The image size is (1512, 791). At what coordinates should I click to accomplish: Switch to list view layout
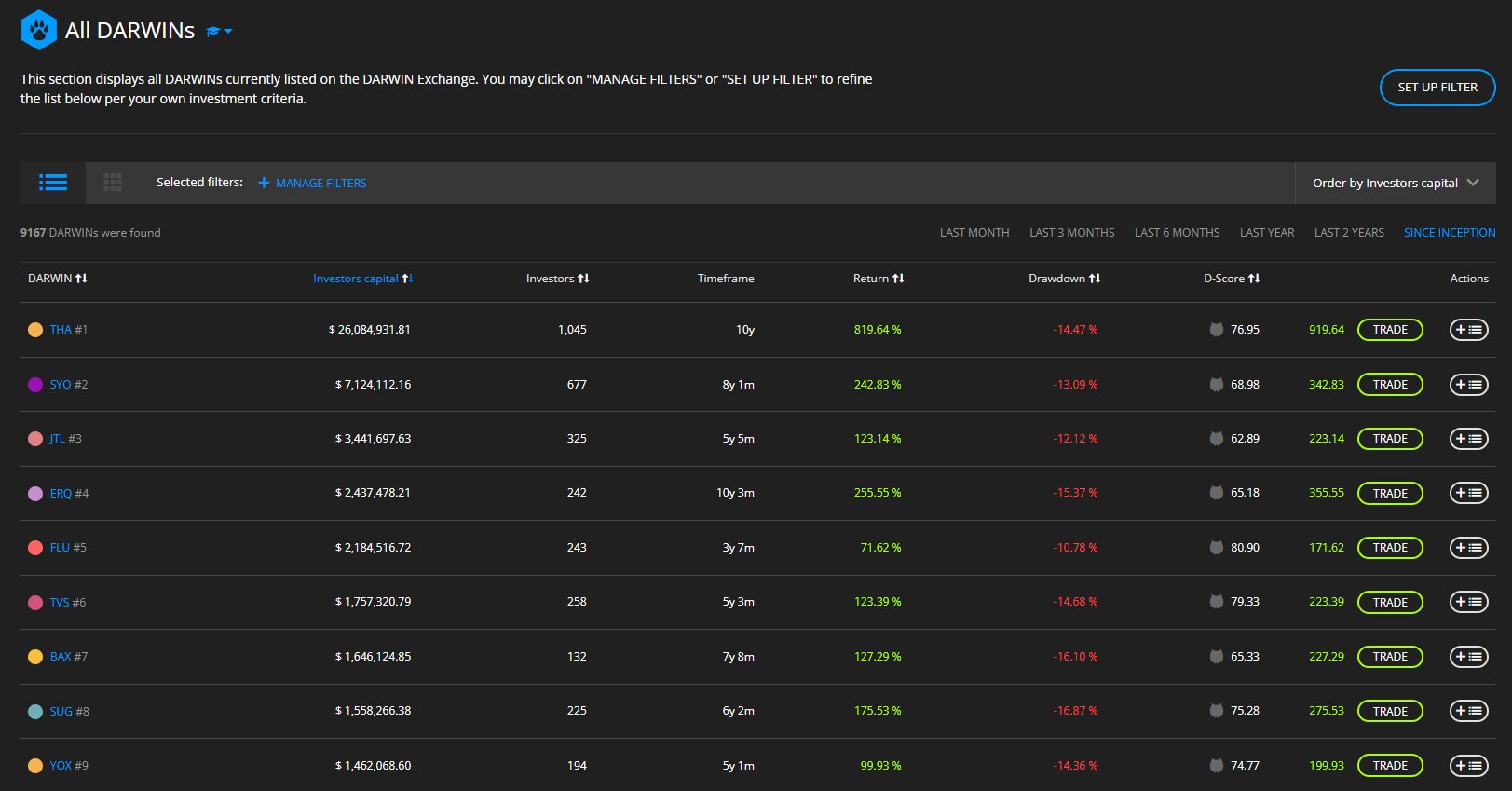point(53,183)
